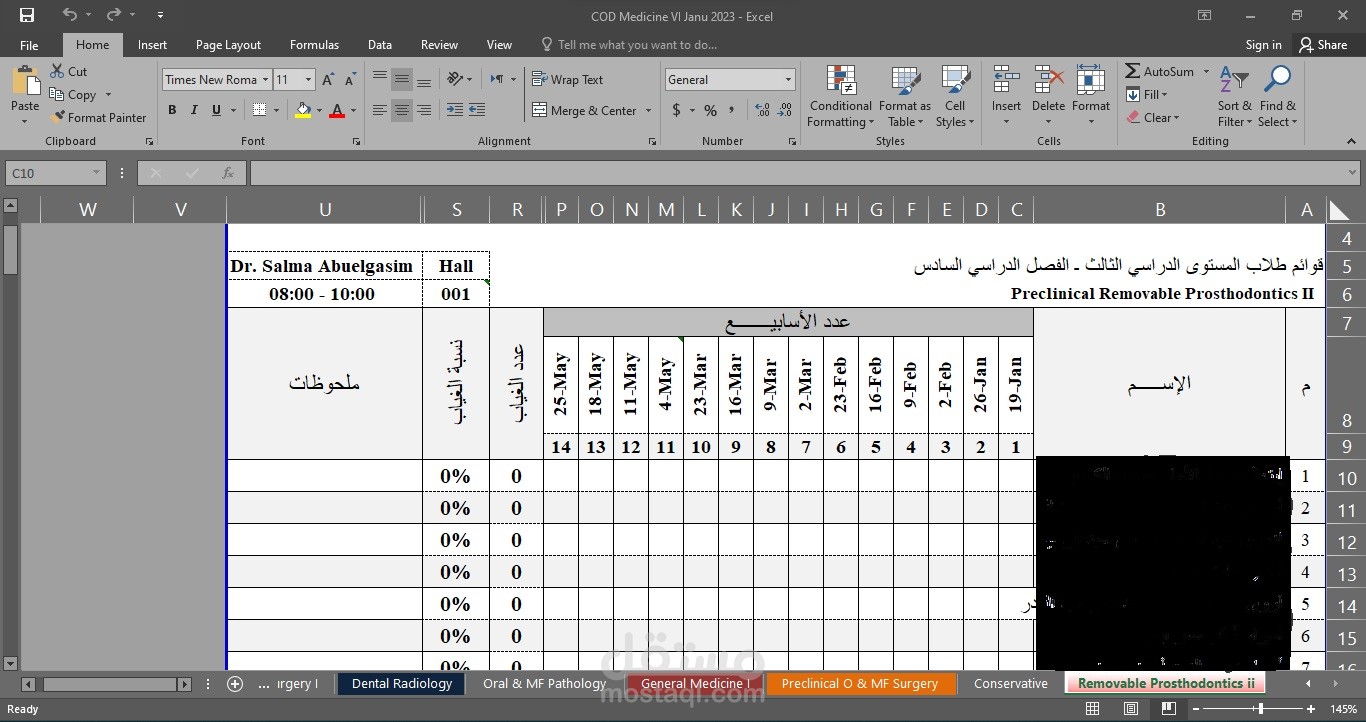Apply the Comma Style format
Viewport: 1366px width, 722px height.
click(x=733, y=110)
